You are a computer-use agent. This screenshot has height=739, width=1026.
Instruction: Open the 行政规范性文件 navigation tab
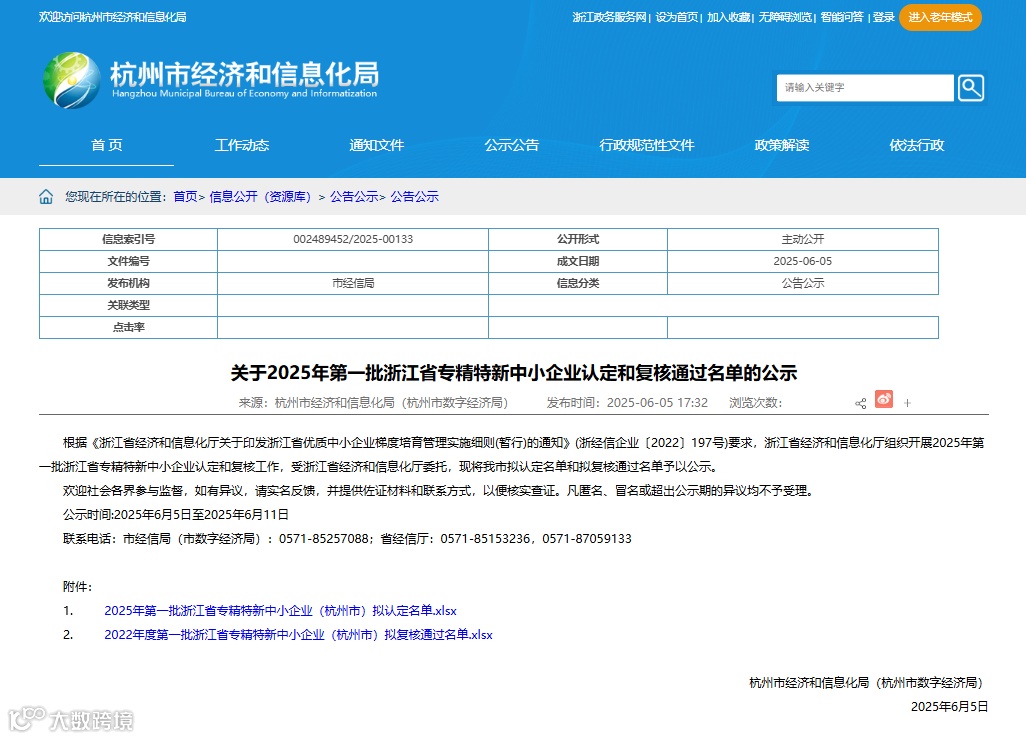[646, 145]
